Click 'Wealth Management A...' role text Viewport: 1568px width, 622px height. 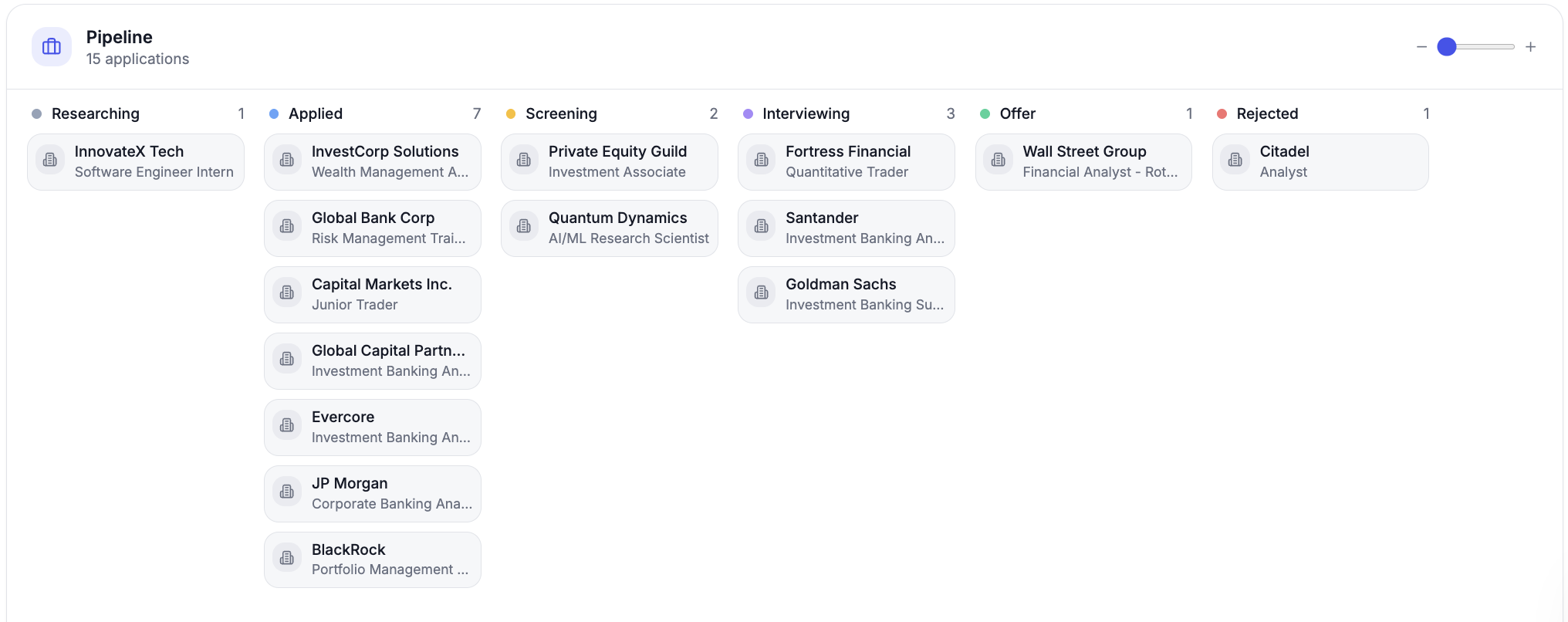390,172
